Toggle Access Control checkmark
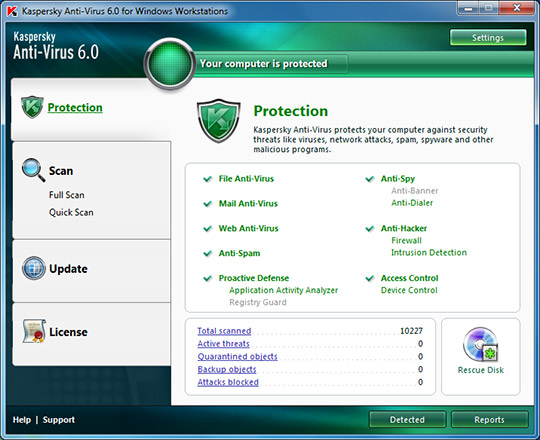 tap(370, 278)
